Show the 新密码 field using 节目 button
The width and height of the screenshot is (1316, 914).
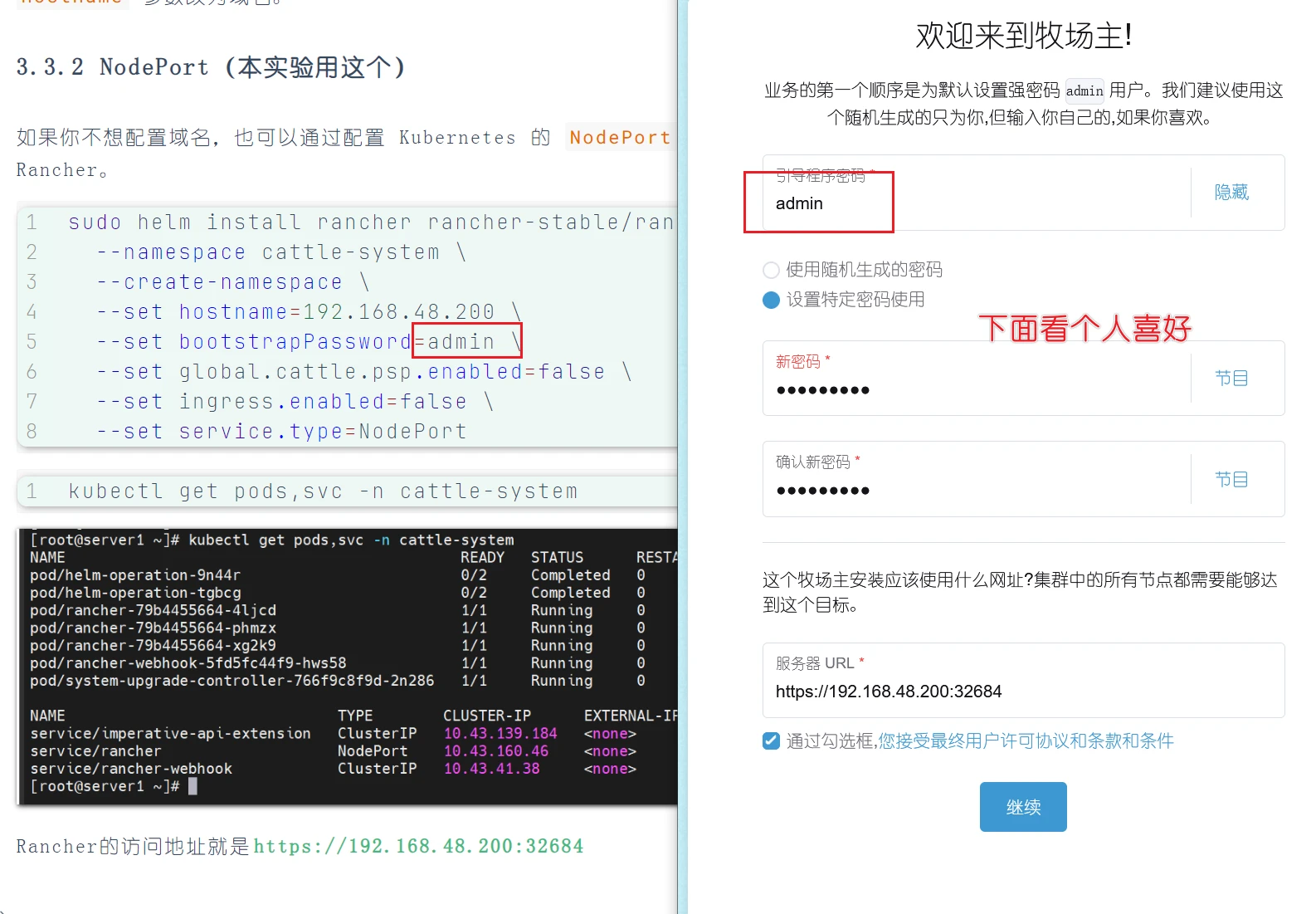(x=1231, y=379)
